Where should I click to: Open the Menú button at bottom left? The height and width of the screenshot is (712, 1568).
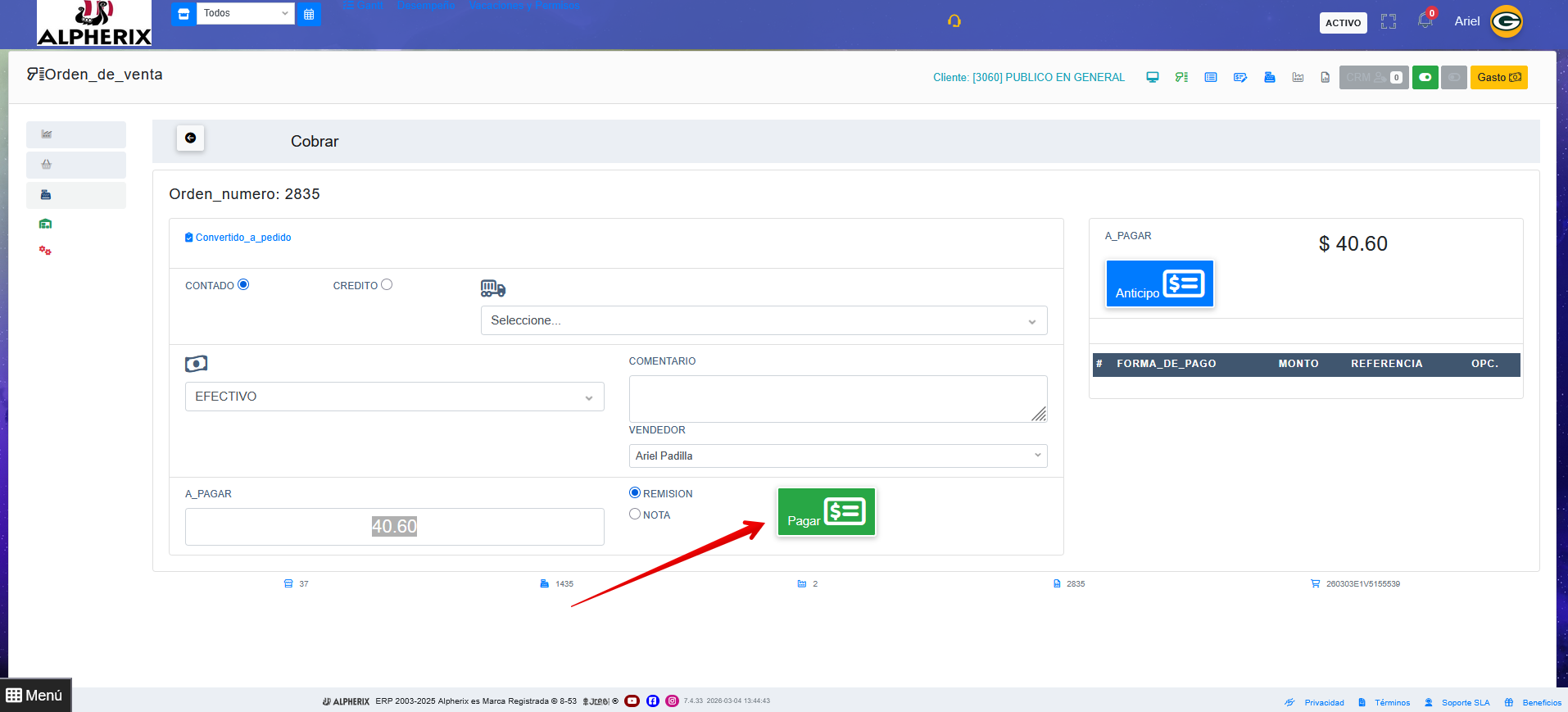point(35,695)
